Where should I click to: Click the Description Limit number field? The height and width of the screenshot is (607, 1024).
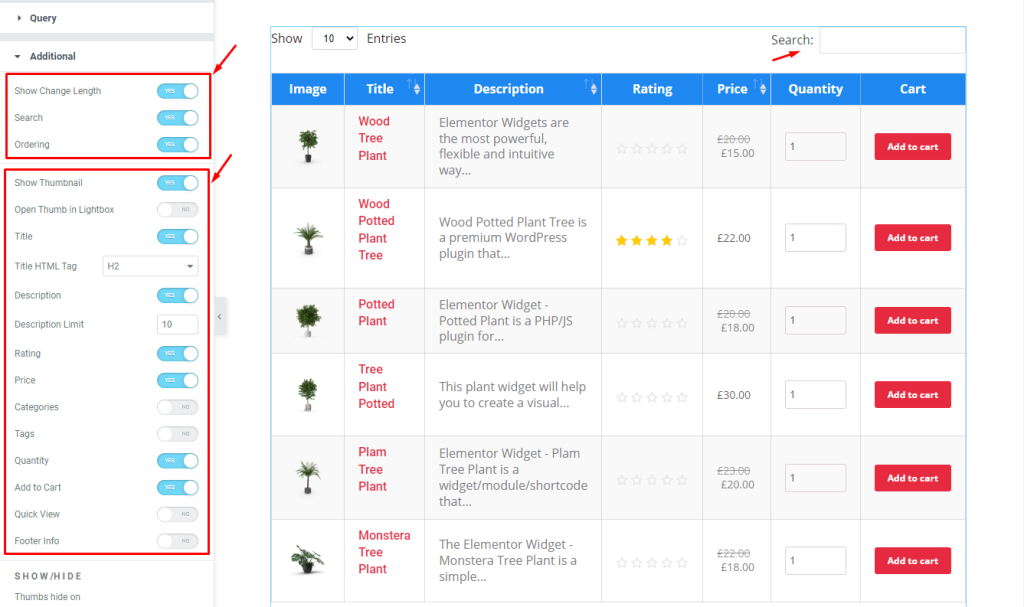[178, 324]
